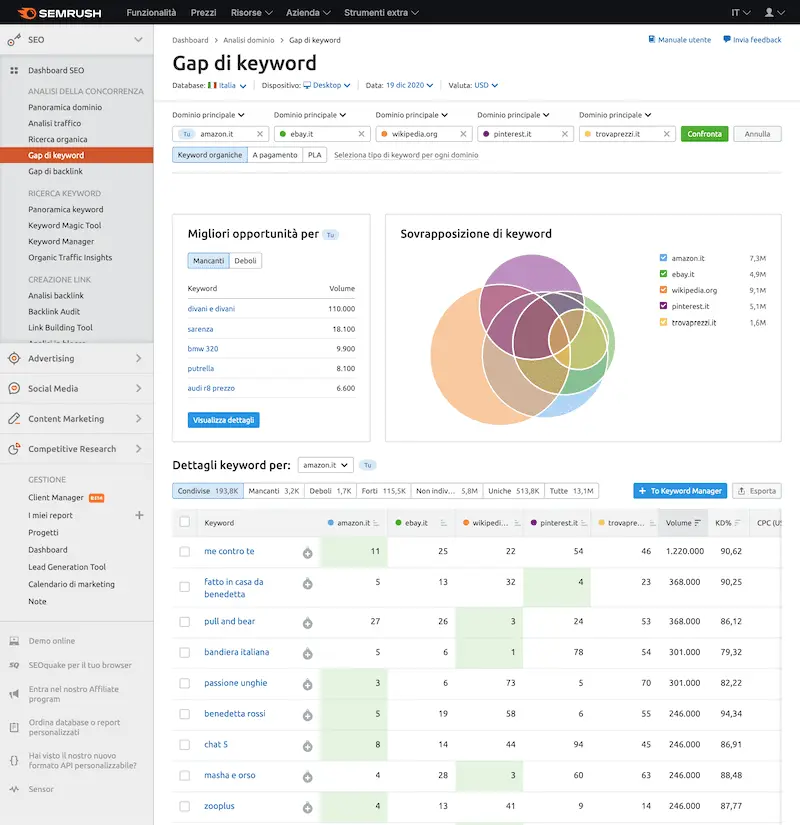
Task: Sort table by KD% column icon
Action: (737, 523)
